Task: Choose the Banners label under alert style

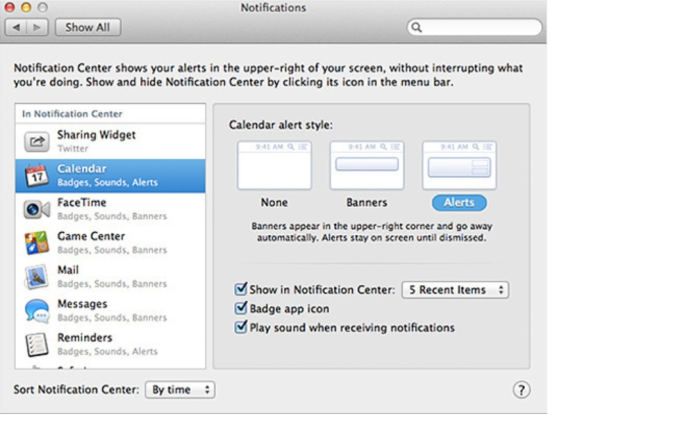Action: tap(367, 202)
